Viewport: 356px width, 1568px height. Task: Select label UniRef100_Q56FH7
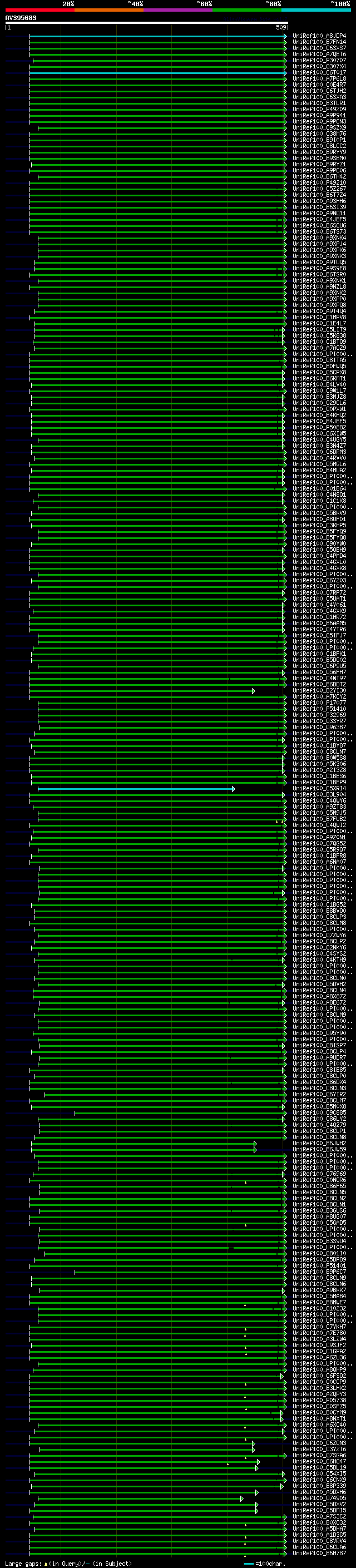(x=319, y=672)
